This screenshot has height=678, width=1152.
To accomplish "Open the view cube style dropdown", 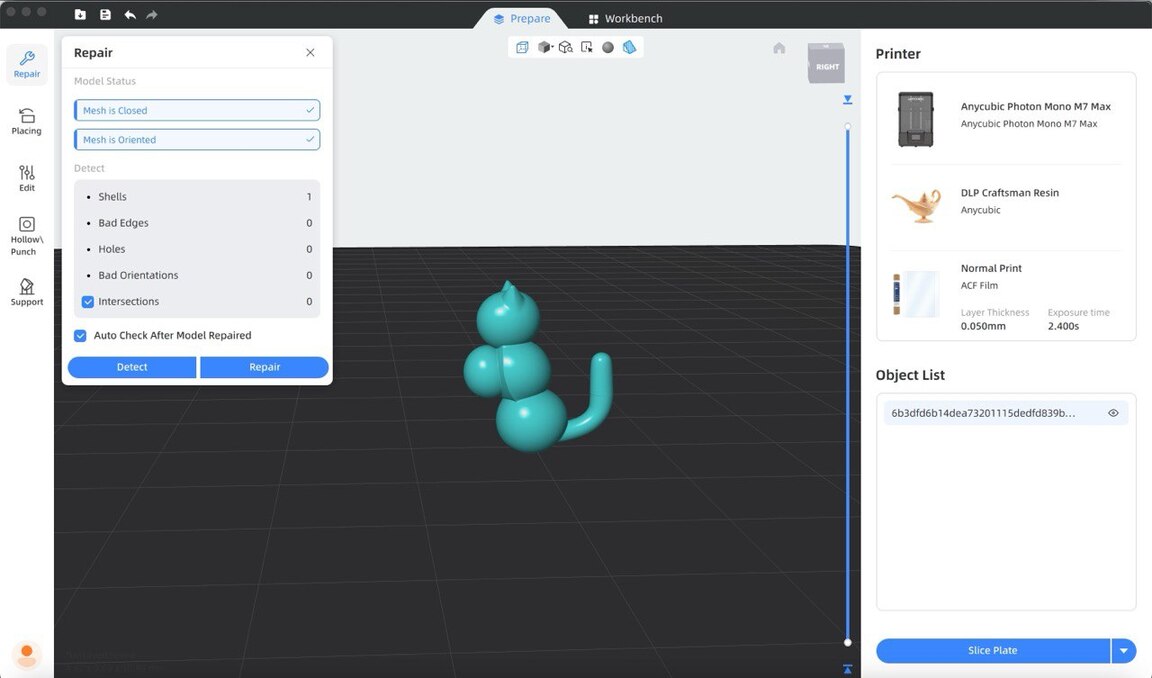I will click(546, 47).
